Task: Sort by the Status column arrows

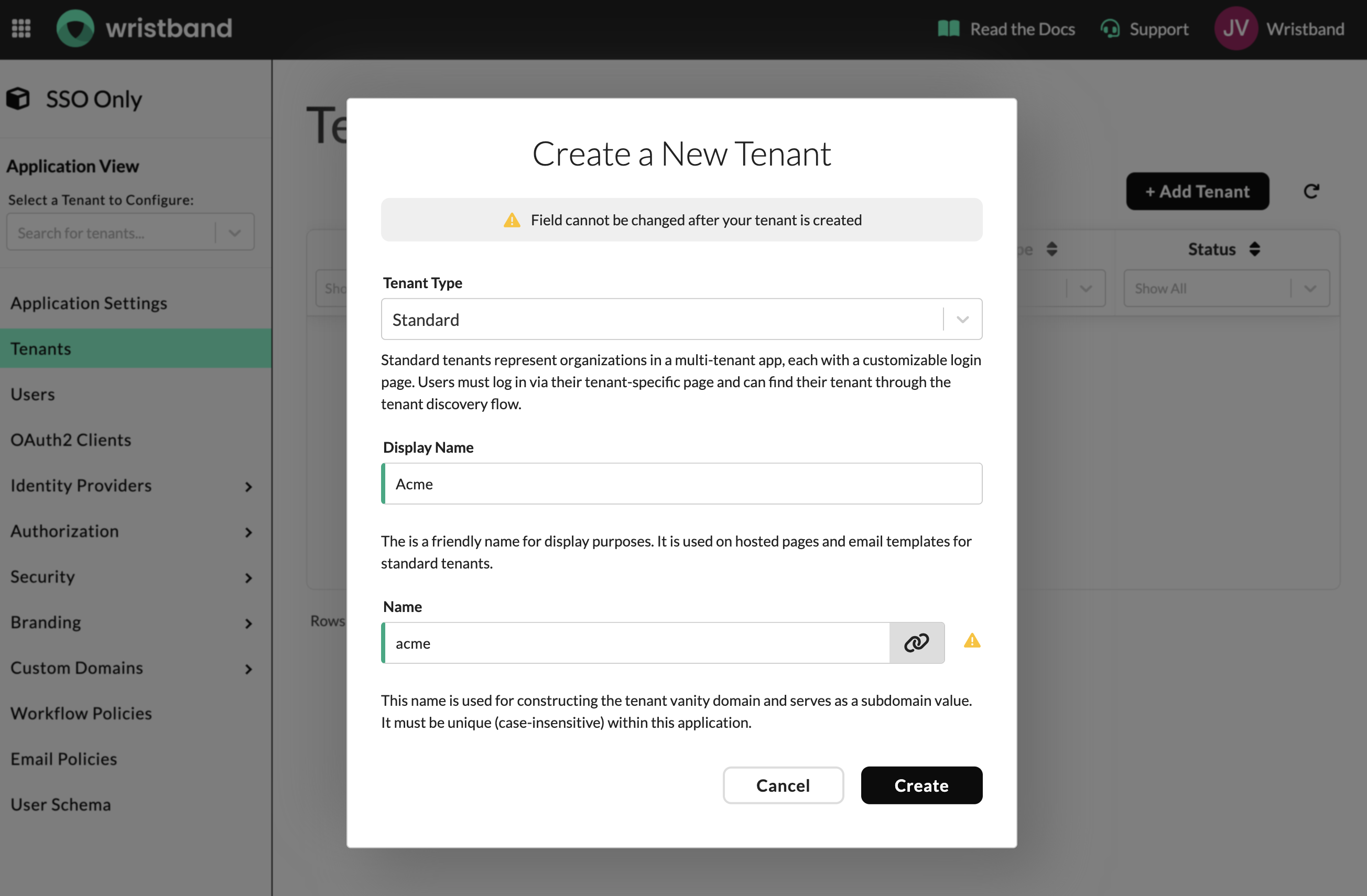Action: [1254, 249]
